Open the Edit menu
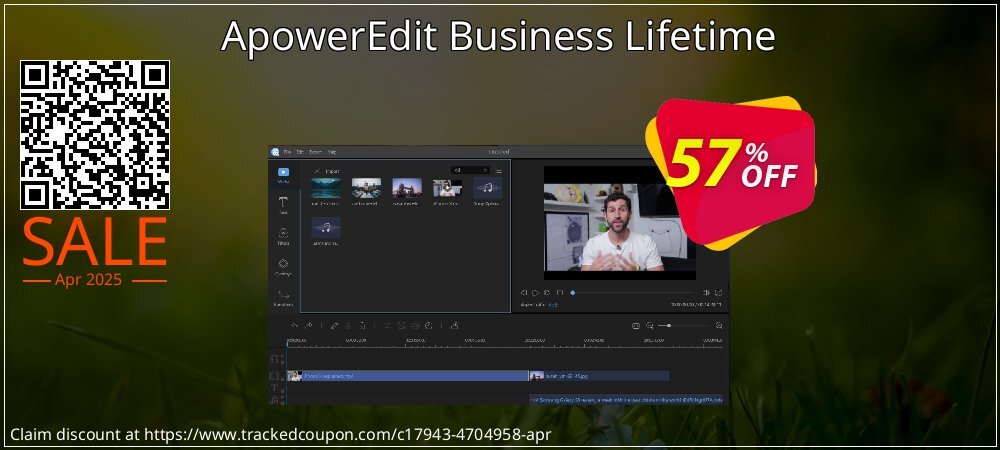Image resolution: width=1000 pixels, height=450 pixels. pos(300,152)
